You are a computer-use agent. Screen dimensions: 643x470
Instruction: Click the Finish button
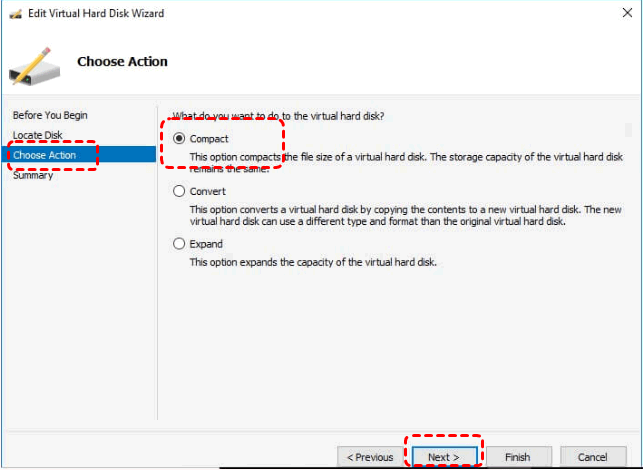tap(517, 457)
